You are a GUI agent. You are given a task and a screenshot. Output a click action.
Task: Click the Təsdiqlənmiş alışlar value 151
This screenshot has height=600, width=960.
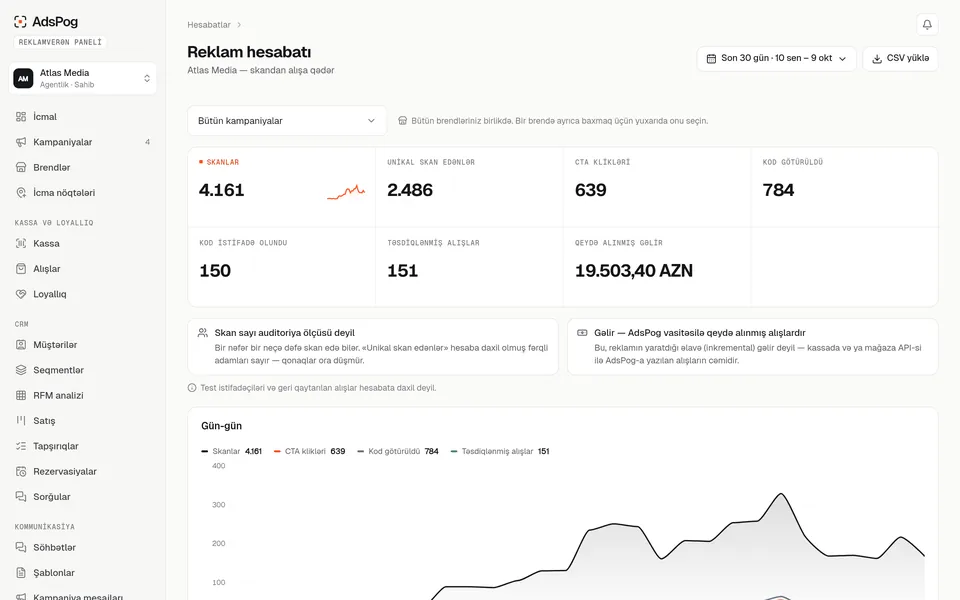click(402, 271)
